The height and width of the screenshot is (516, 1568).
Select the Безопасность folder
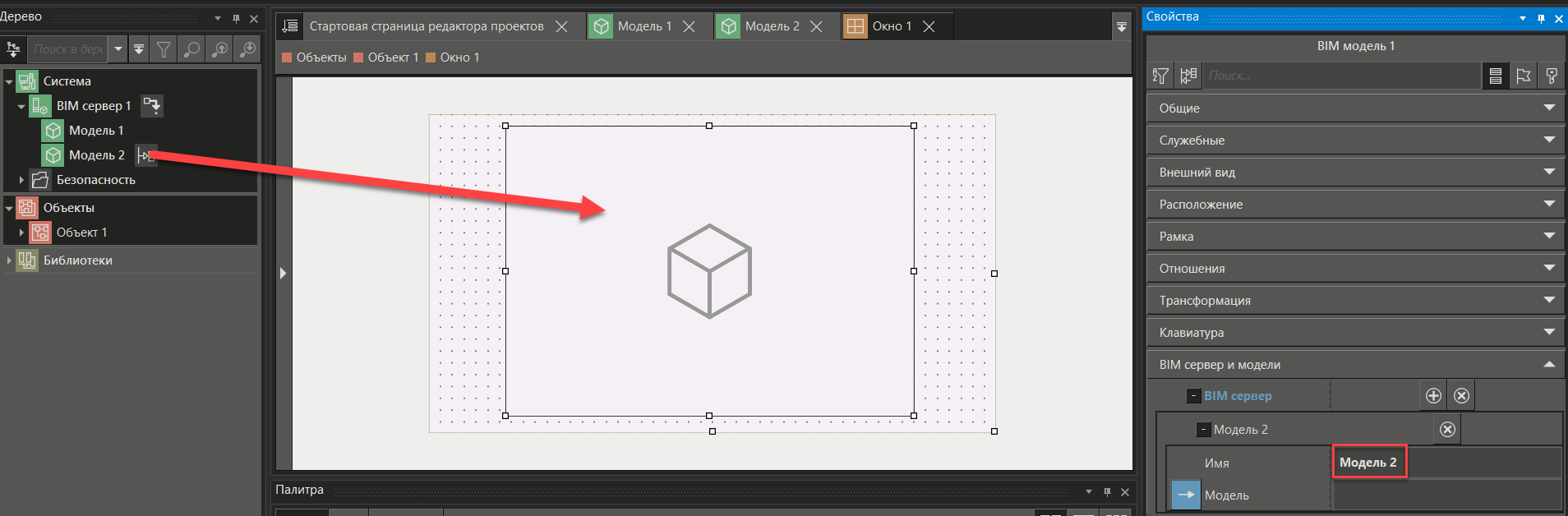pos(95,180)
